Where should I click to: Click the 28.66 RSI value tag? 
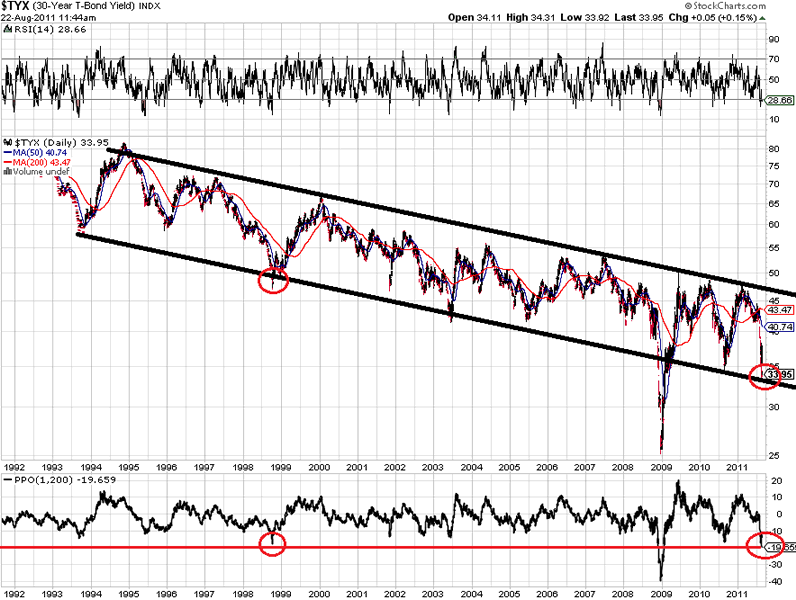pos(779,100)
